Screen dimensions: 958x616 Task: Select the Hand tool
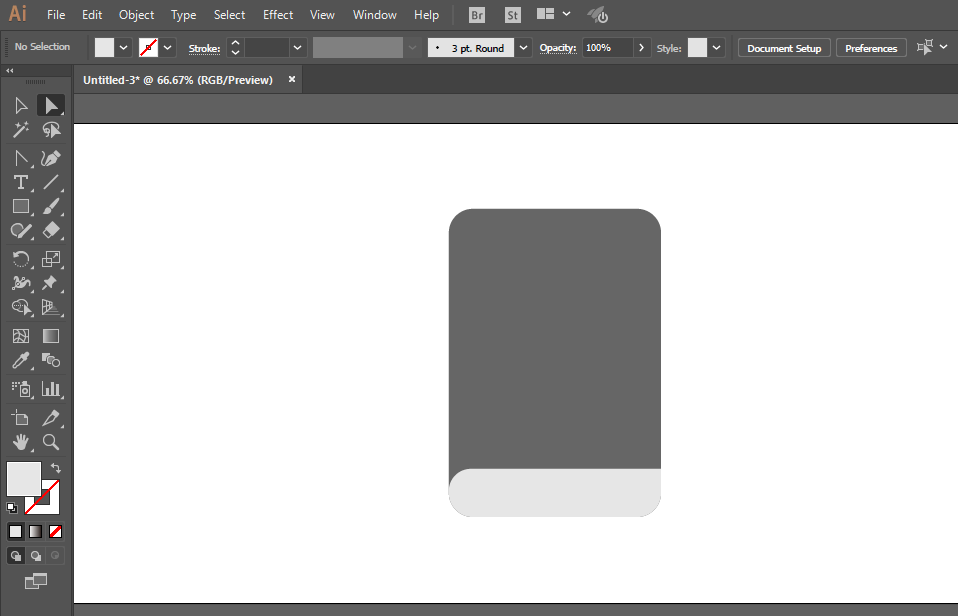tap(21, 442)
